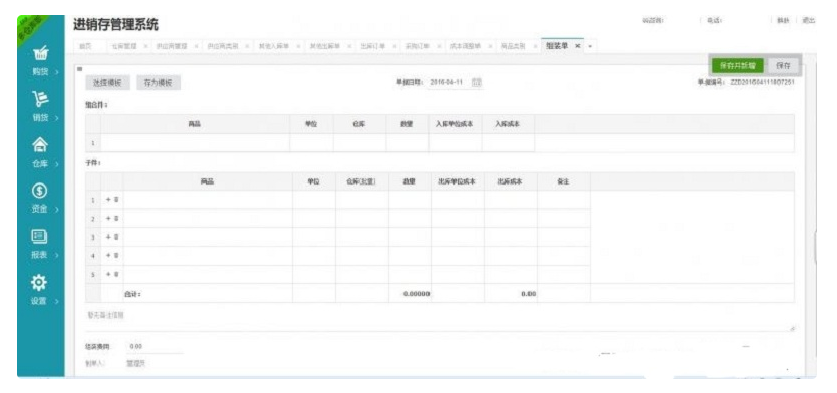This screenshot has width=837, height=393.
Task: Expand the 销货 sidebar submenu arrow
Action: tap(57, 117)
